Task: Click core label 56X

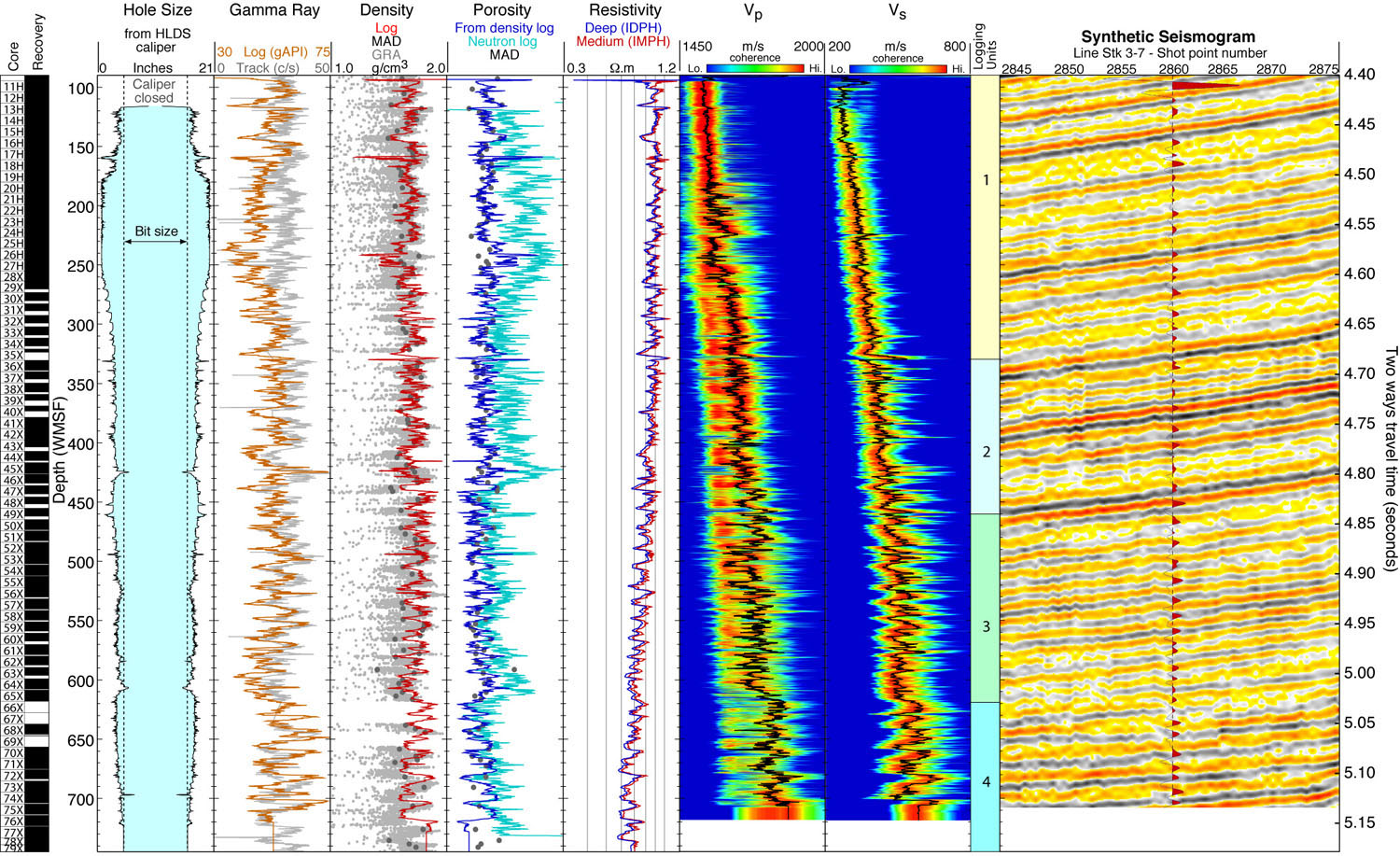Action: [x=13, y=595]
